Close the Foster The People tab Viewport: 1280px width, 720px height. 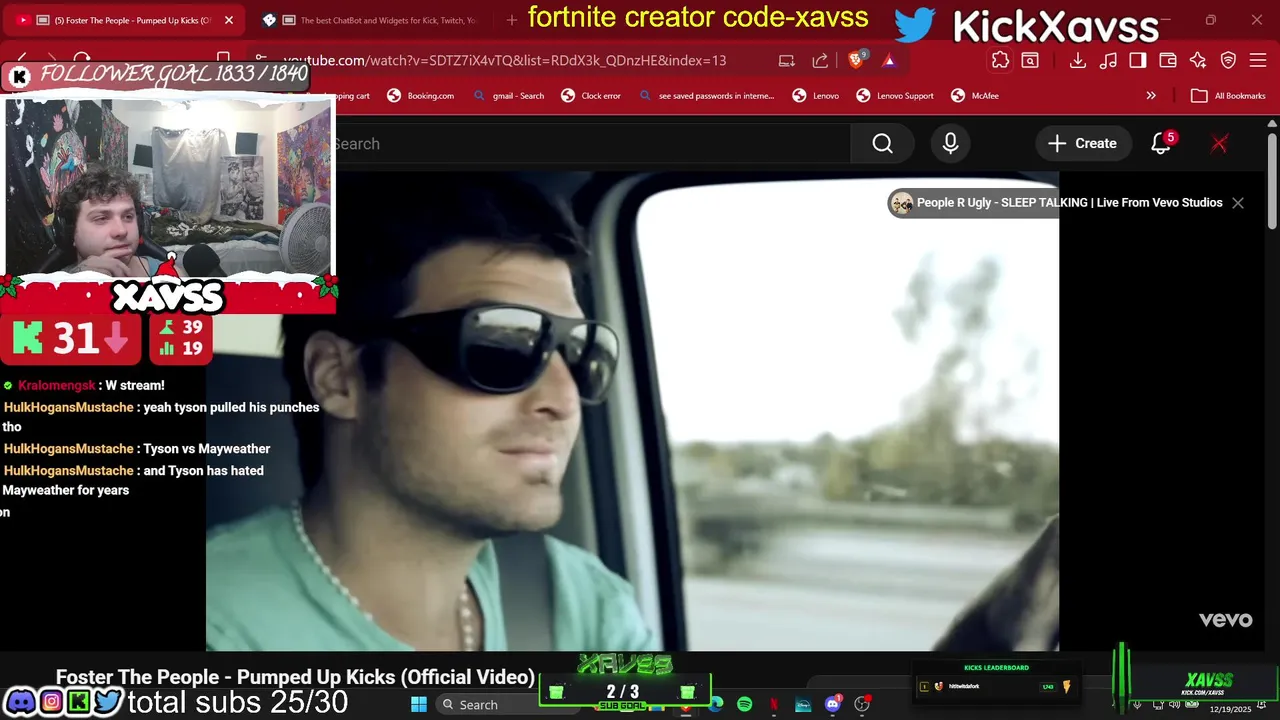(229, 20)
